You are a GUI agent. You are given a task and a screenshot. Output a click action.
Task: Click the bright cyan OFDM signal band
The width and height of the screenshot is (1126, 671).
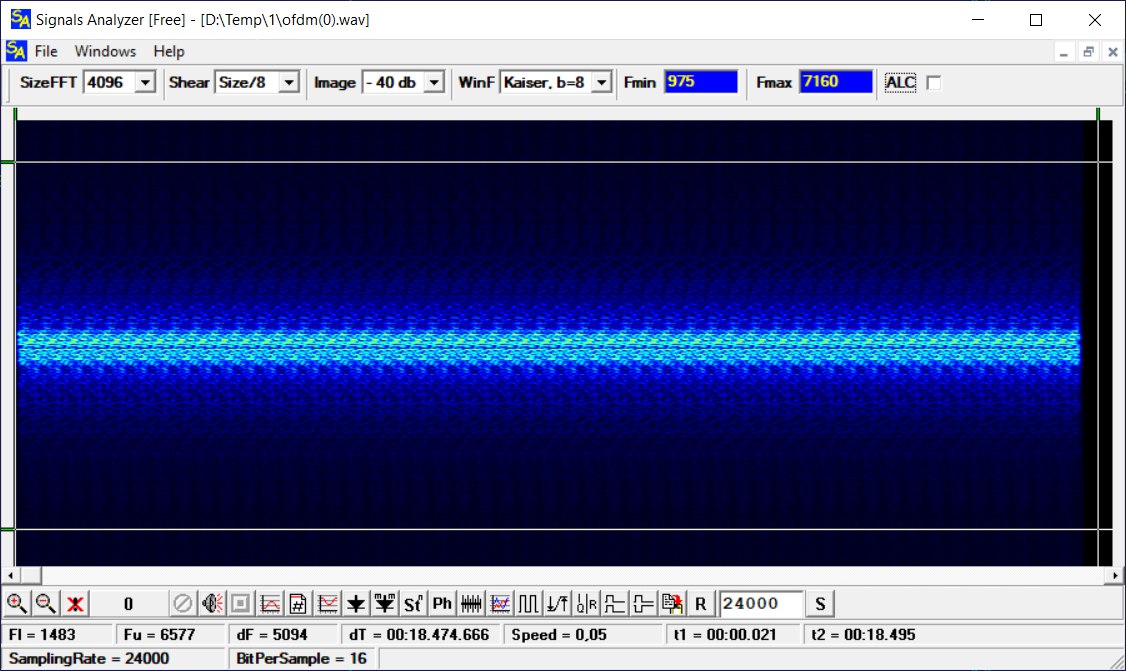point(549,348)
